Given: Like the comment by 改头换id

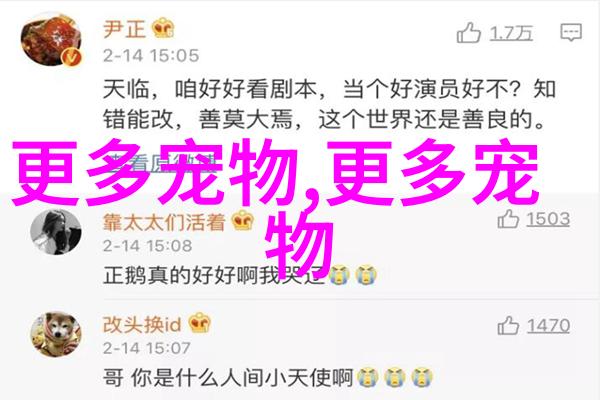Looking at the screenshot, I should 508,326.
